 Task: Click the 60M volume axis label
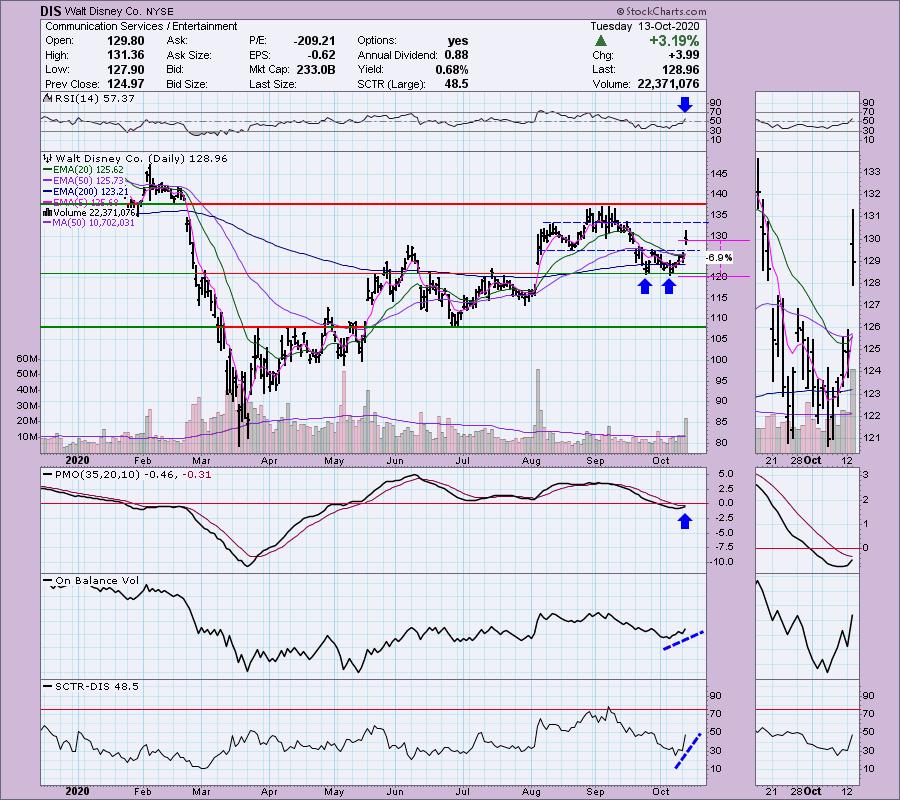(x=27, y=359)
